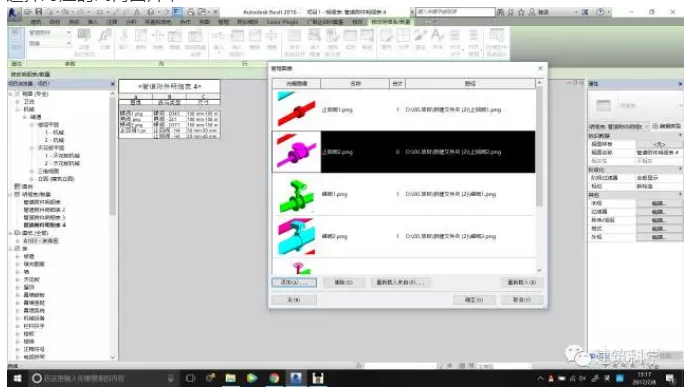
Task: Click 取消(C) button in dialog
Action: [522, 300]
